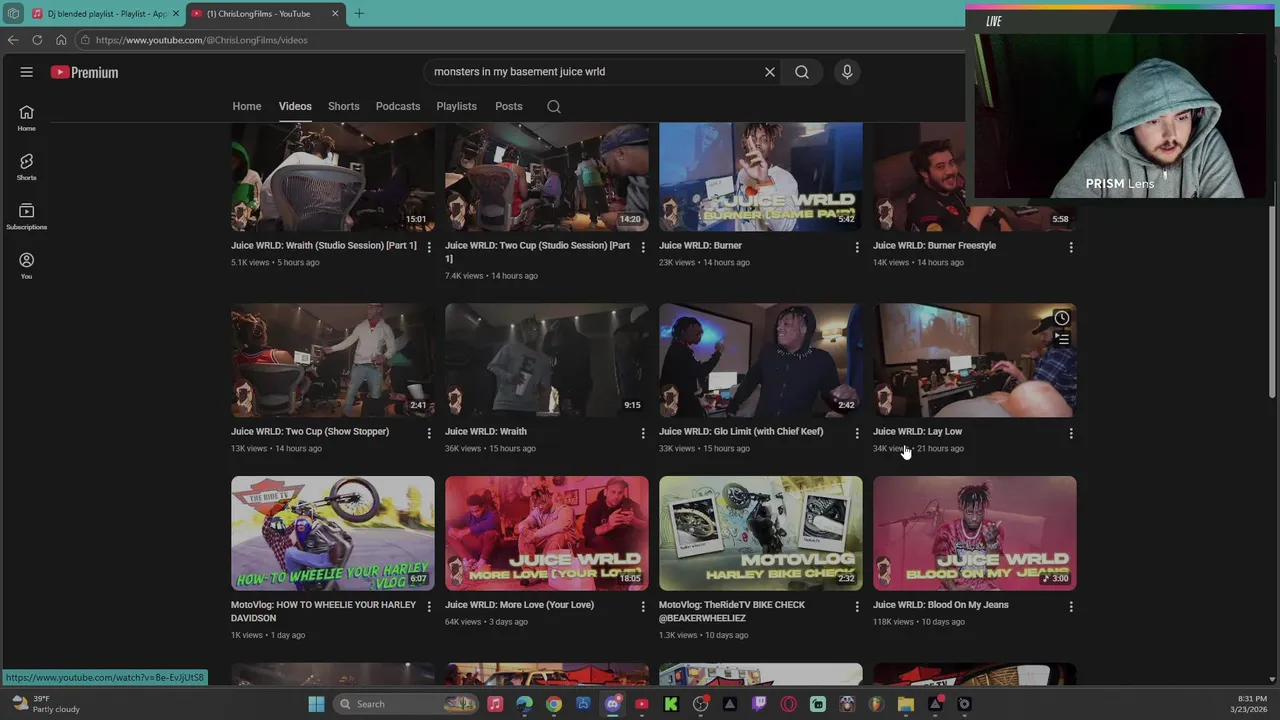The width and height of the screenshot is (1280, 720).
Task: Open options menu for Burner Freestyle video
Action: [1071, 246]
